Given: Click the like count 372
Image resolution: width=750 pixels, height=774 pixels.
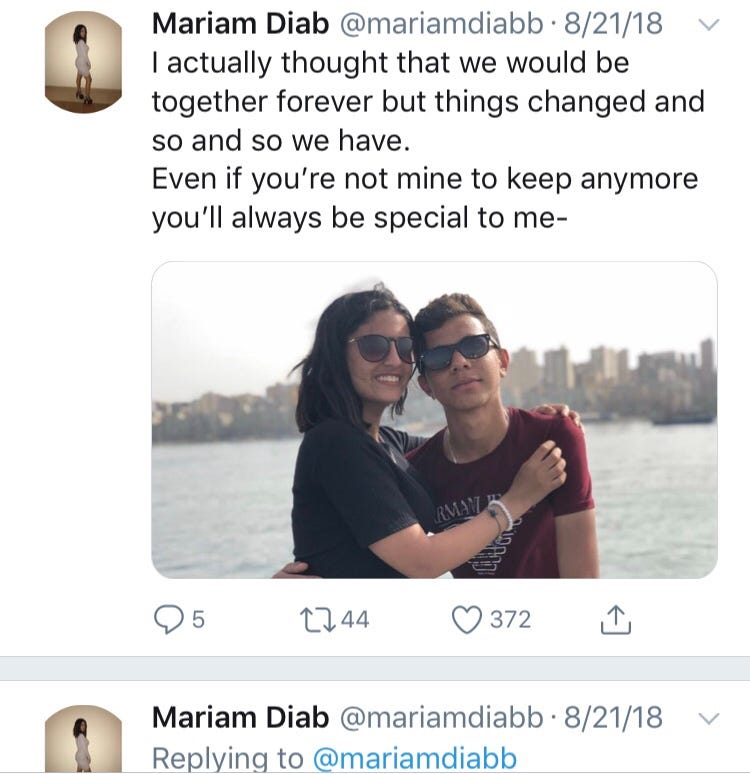Looking at the screenshot, I should click(x=509, y=620).
